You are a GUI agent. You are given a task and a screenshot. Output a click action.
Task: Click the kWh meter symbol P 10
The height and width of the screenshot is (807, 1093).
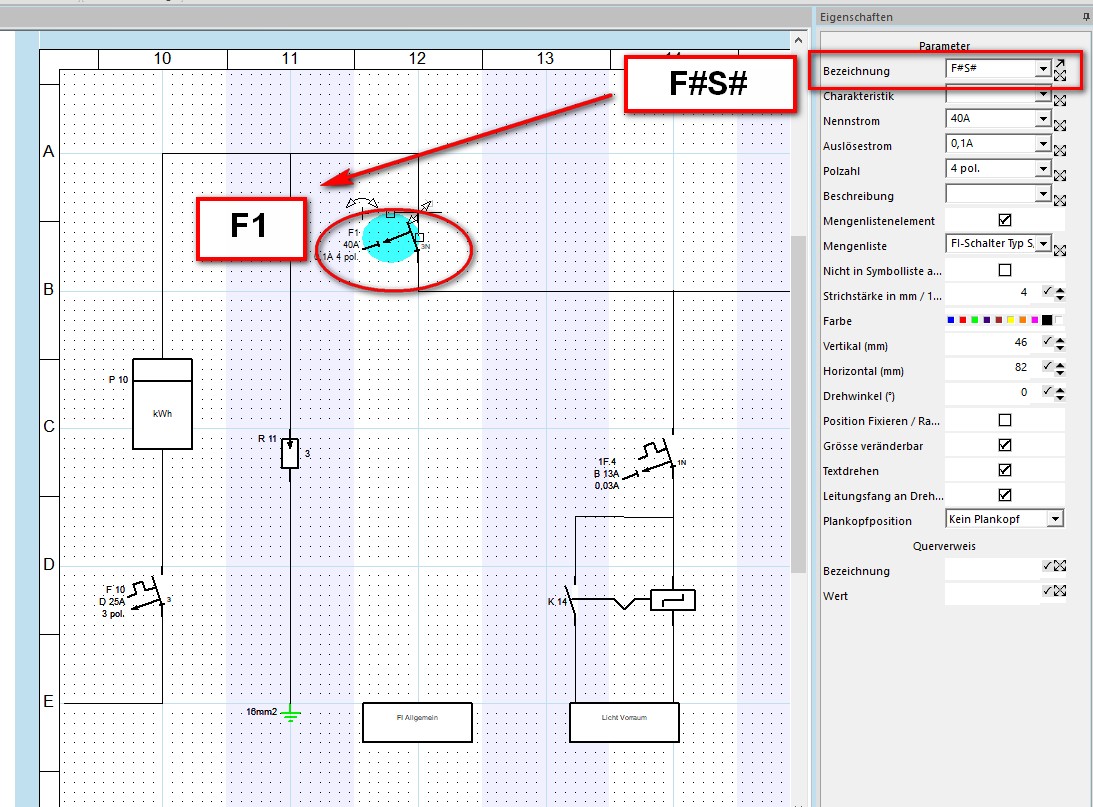[162, 404]
